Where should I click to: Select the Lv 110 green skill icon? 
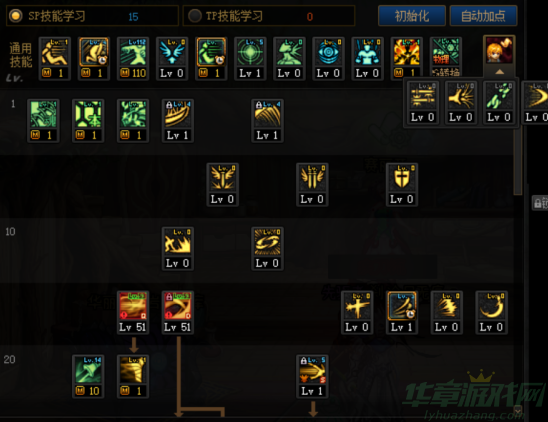tap(133, 58)
